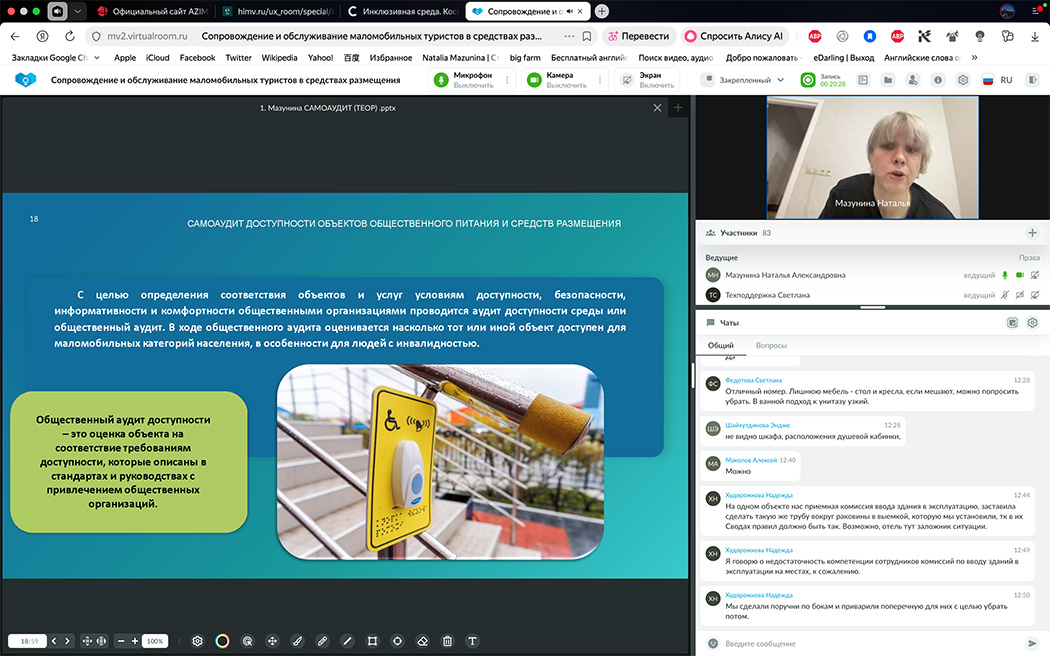1050x656 pixels.
Task: Click fit-to-screen arrows icon
Action: pyautogui.click(x=87, y=641)
